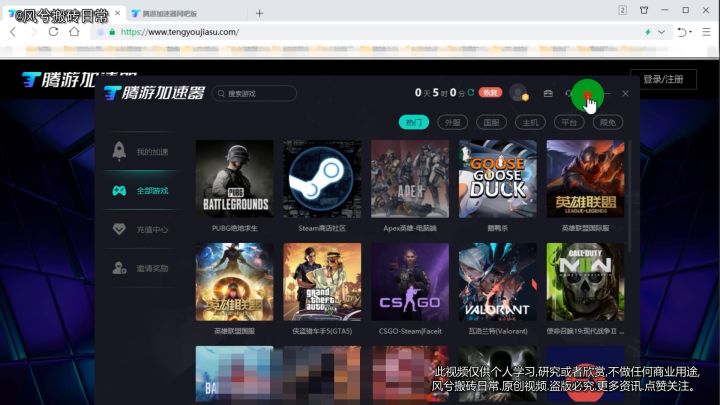Click the game list scrollbar
720x405 pixels.
click(x=630, y=197)
